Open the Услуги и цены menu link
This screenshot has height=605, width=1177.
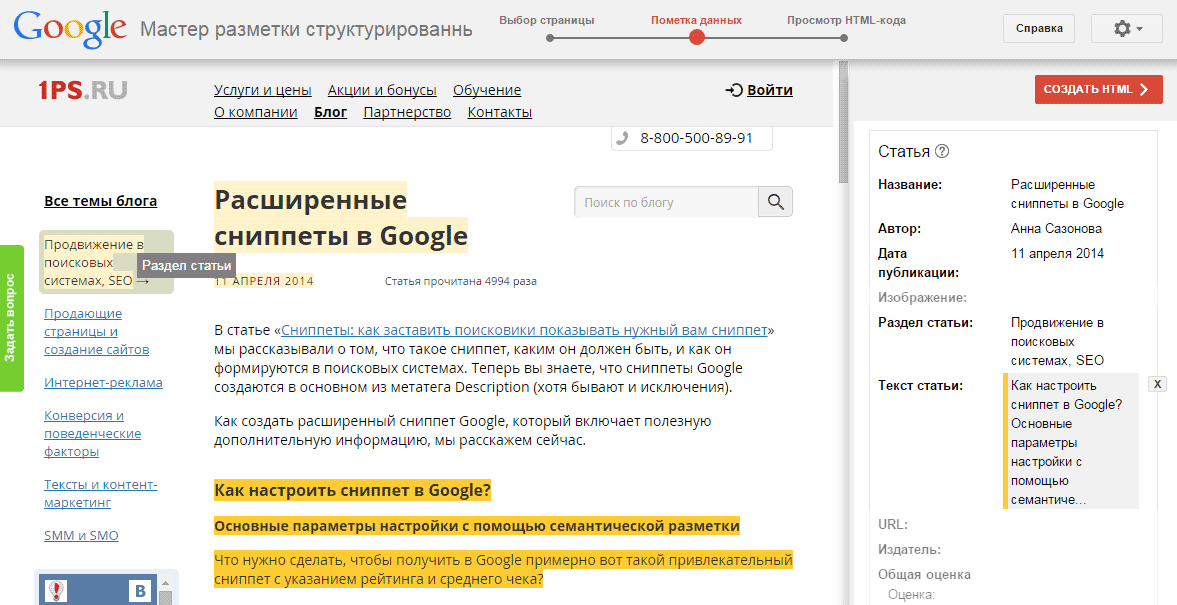point(263,90)
